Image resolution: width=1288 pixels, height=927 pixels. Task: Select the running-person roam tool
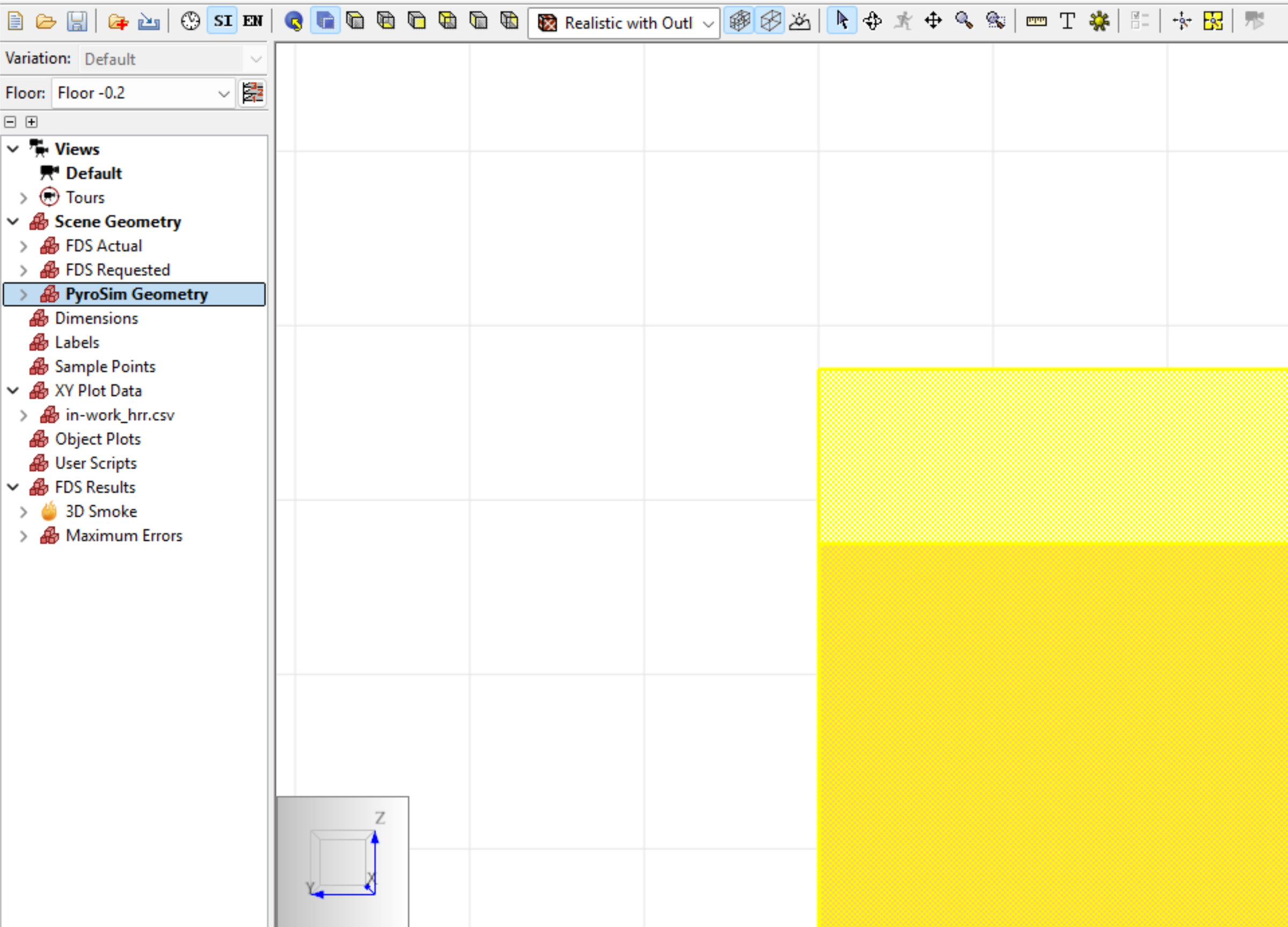[903, 21]
